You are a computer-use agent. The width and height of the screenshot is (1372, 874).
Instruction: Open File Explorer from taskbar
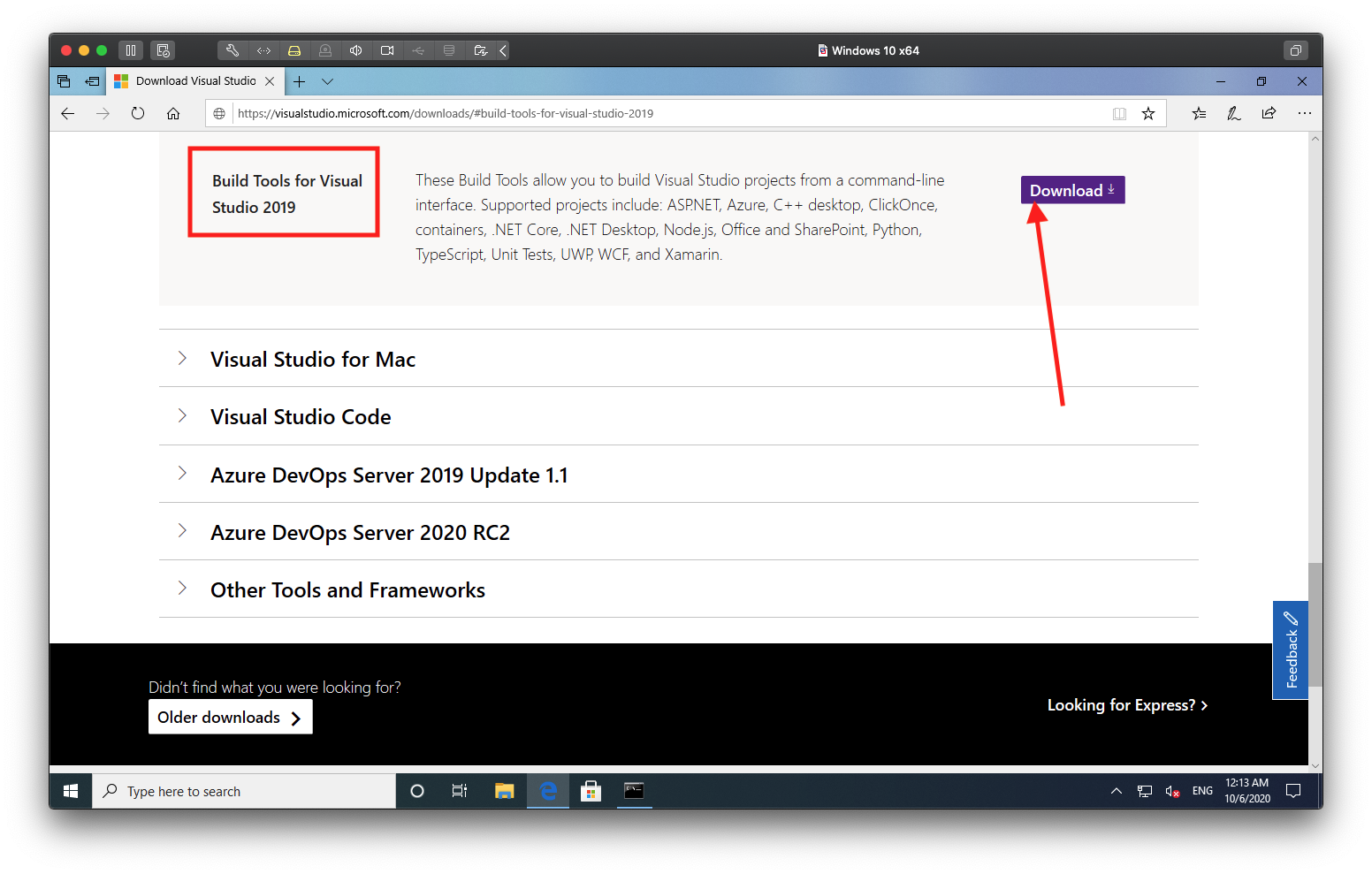(x=505, y=791)
